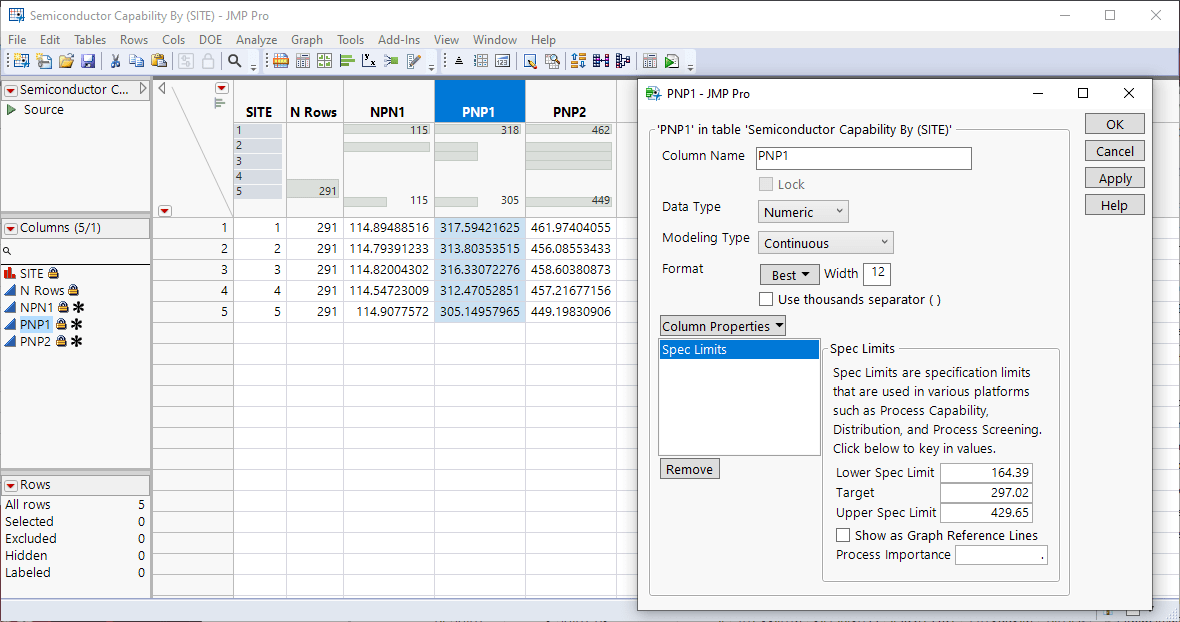Open the Analyze menu
The image size is (1180, 622).
click(x=256, y=40)
